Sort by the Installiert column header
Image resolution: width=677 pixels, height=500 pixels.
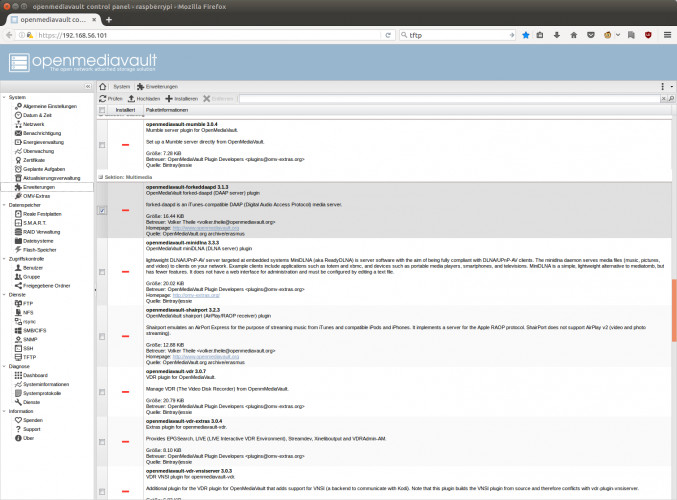pos(125,110)
